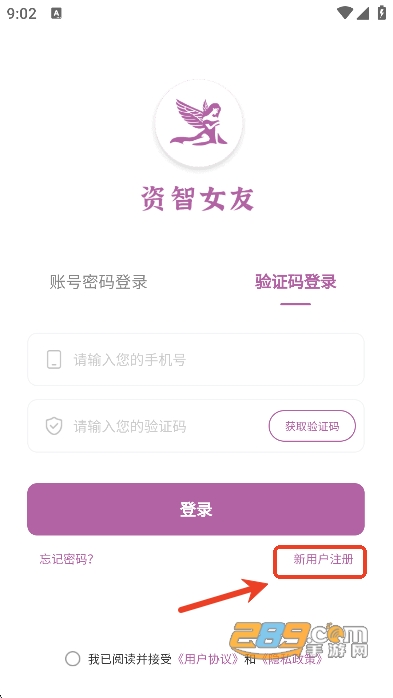Tap the purple 登录 button
Viewport: 393px width, 698px height.
click(196, 509)
